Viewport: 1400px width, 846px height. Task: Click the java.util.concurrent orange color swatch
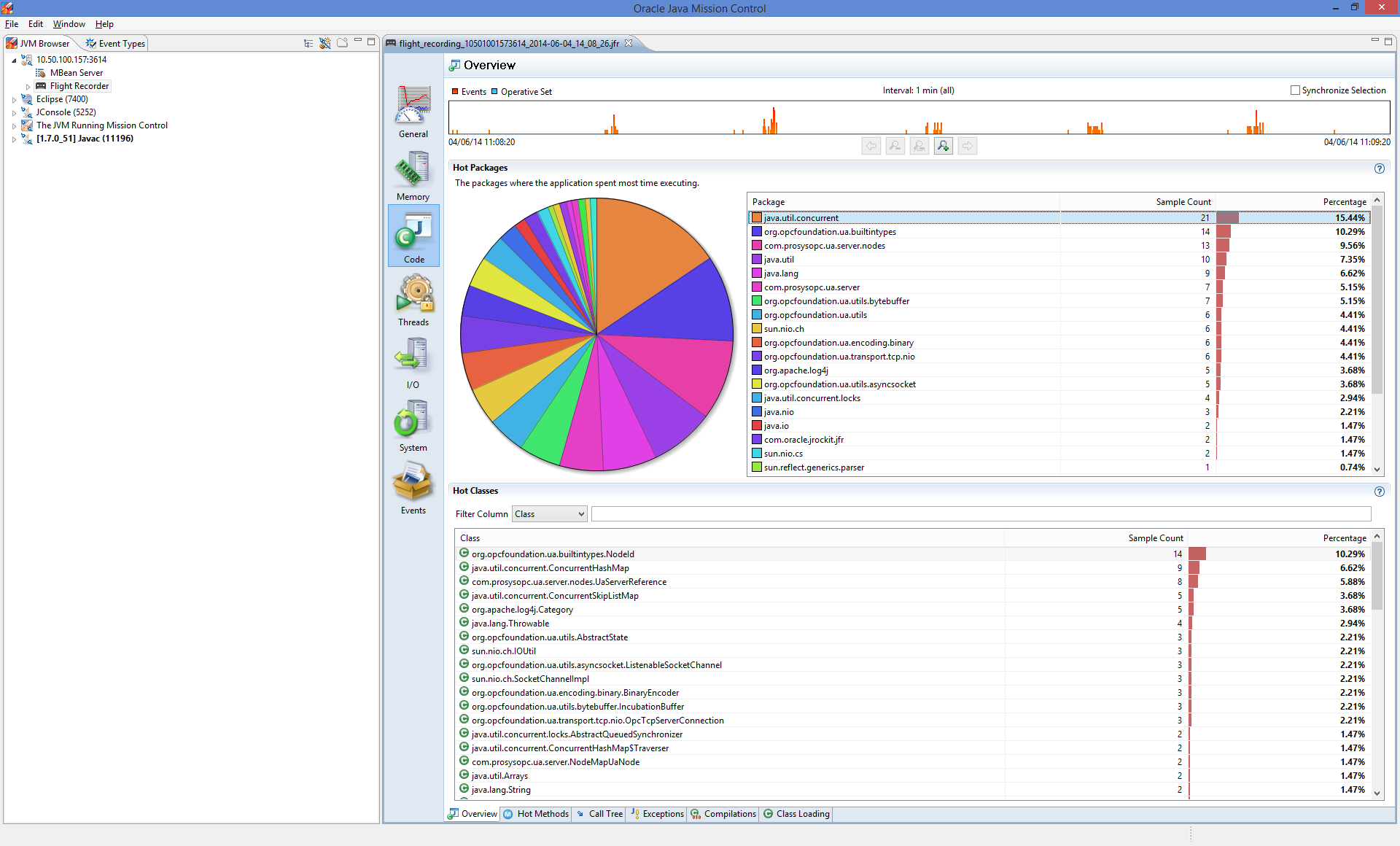click(757, 218)
